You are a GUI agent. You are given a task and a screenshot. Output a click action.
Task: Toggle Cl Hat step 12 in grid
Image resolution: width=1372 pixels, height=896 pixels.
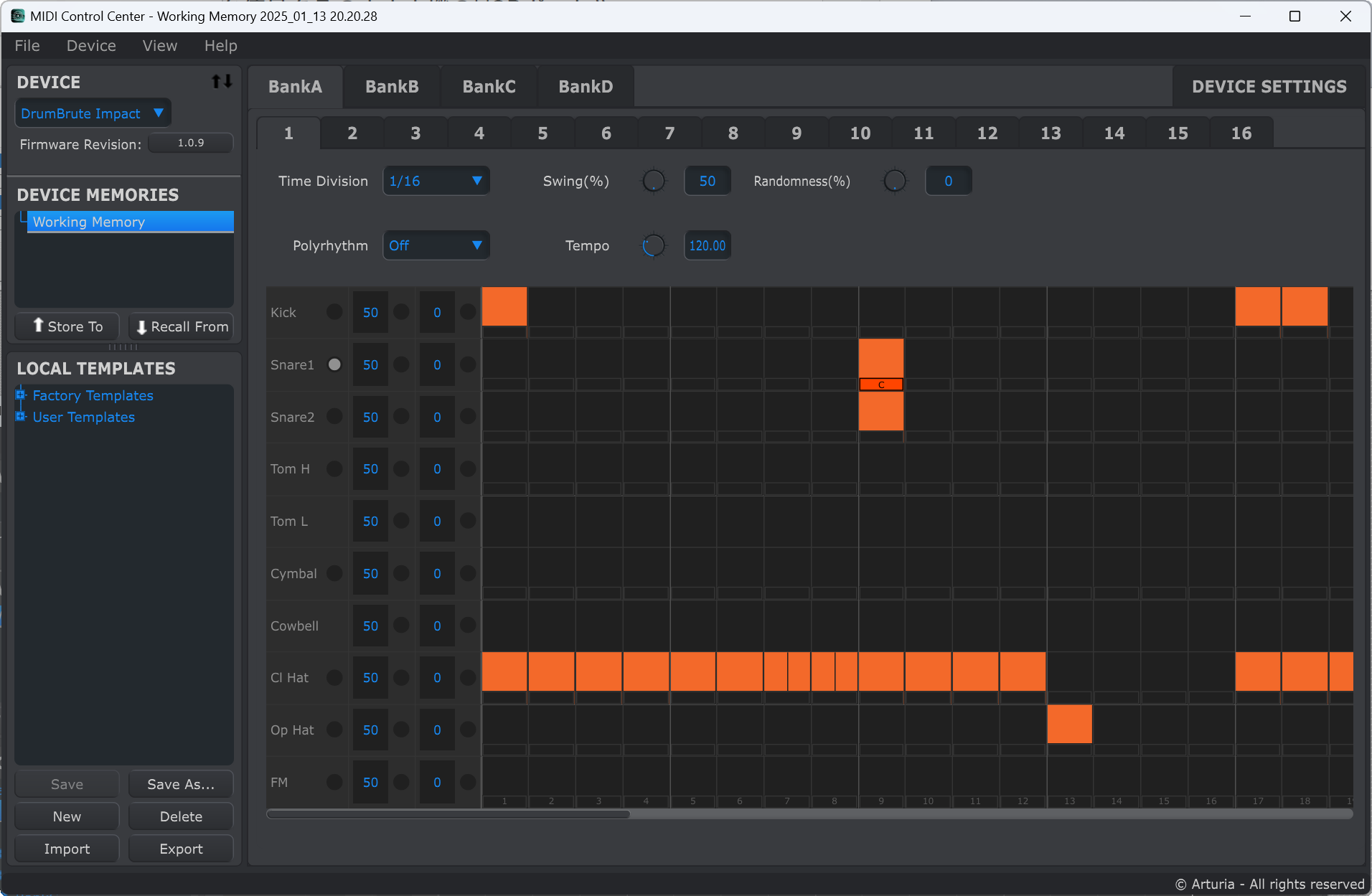tap(1023, 671)
